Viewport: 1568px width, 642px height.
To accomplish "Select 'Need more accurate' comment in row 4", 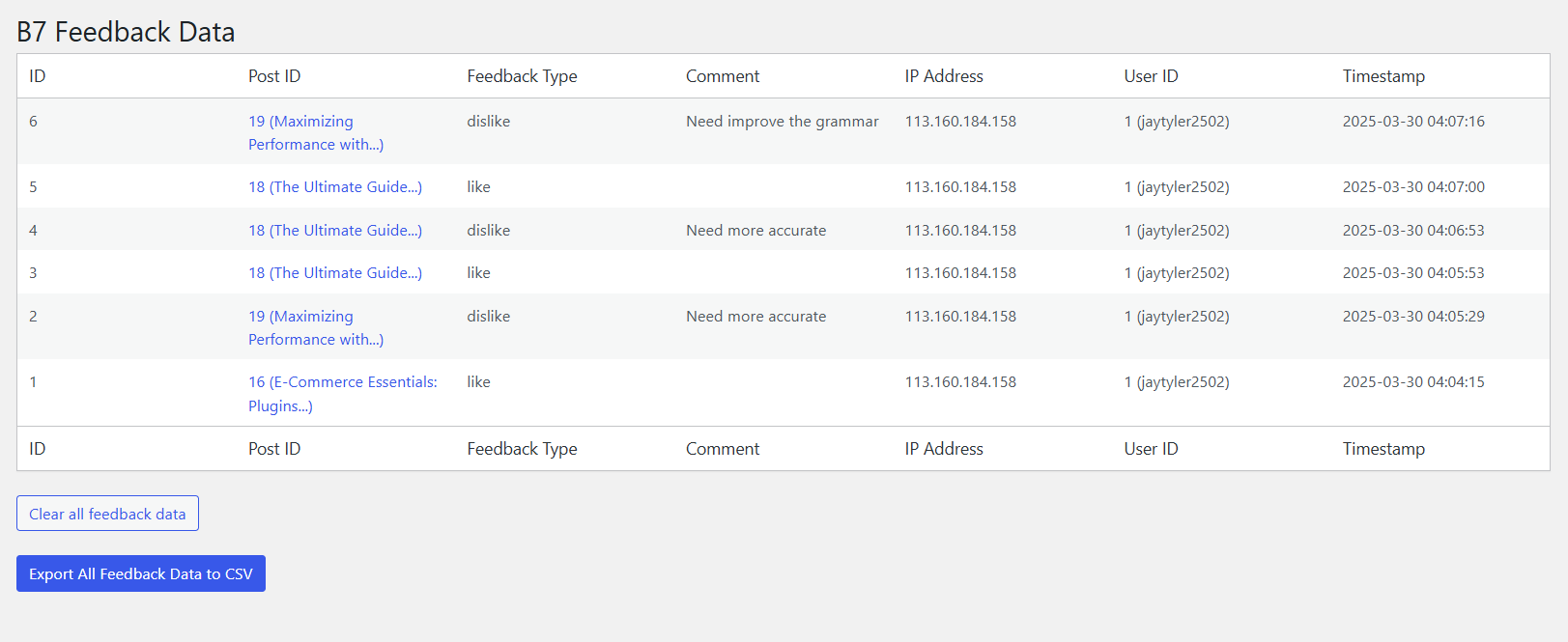I will [x=756, y=230].
